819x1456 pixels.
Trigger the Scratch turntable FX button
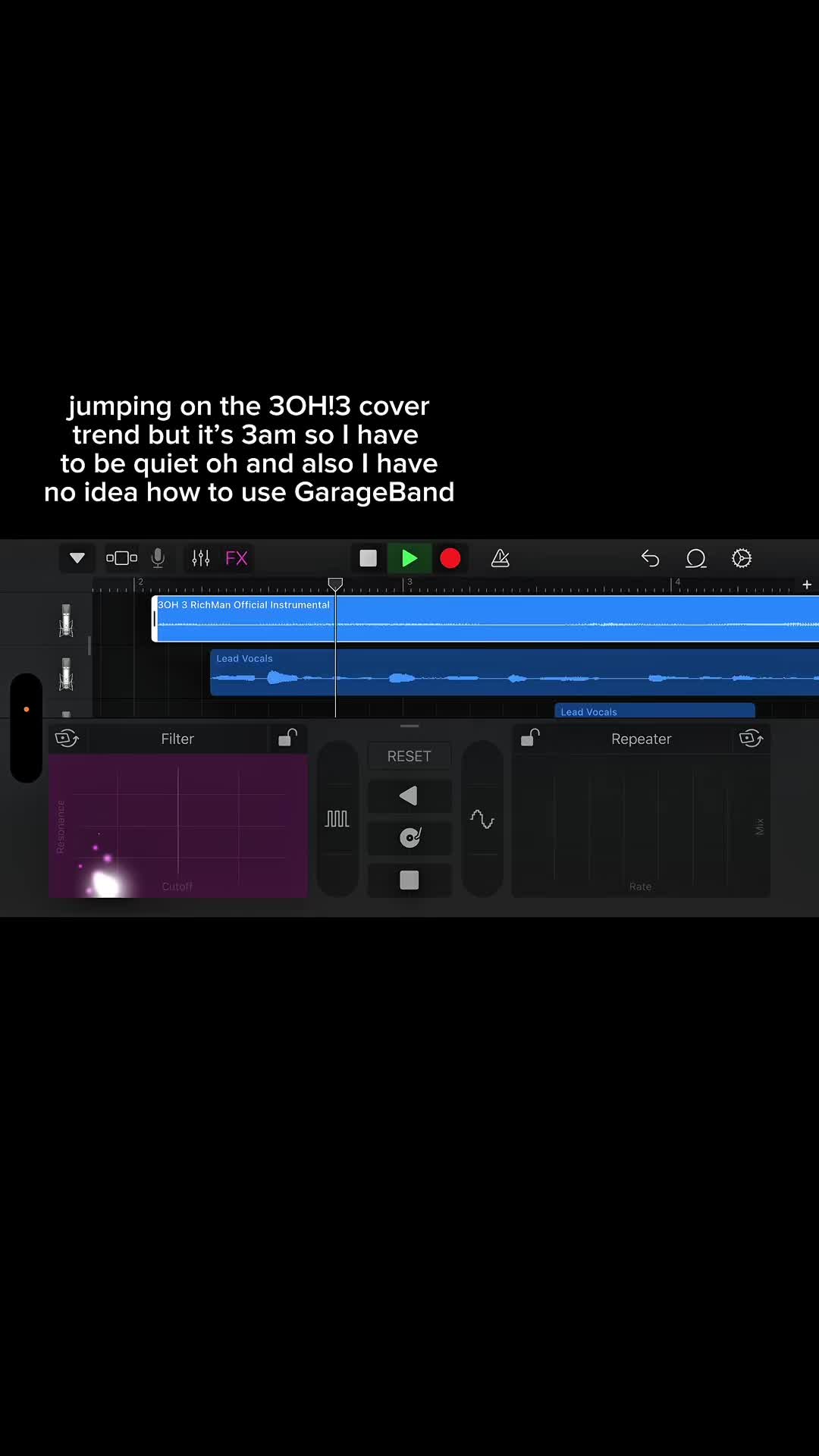click(x=409, y=837)
